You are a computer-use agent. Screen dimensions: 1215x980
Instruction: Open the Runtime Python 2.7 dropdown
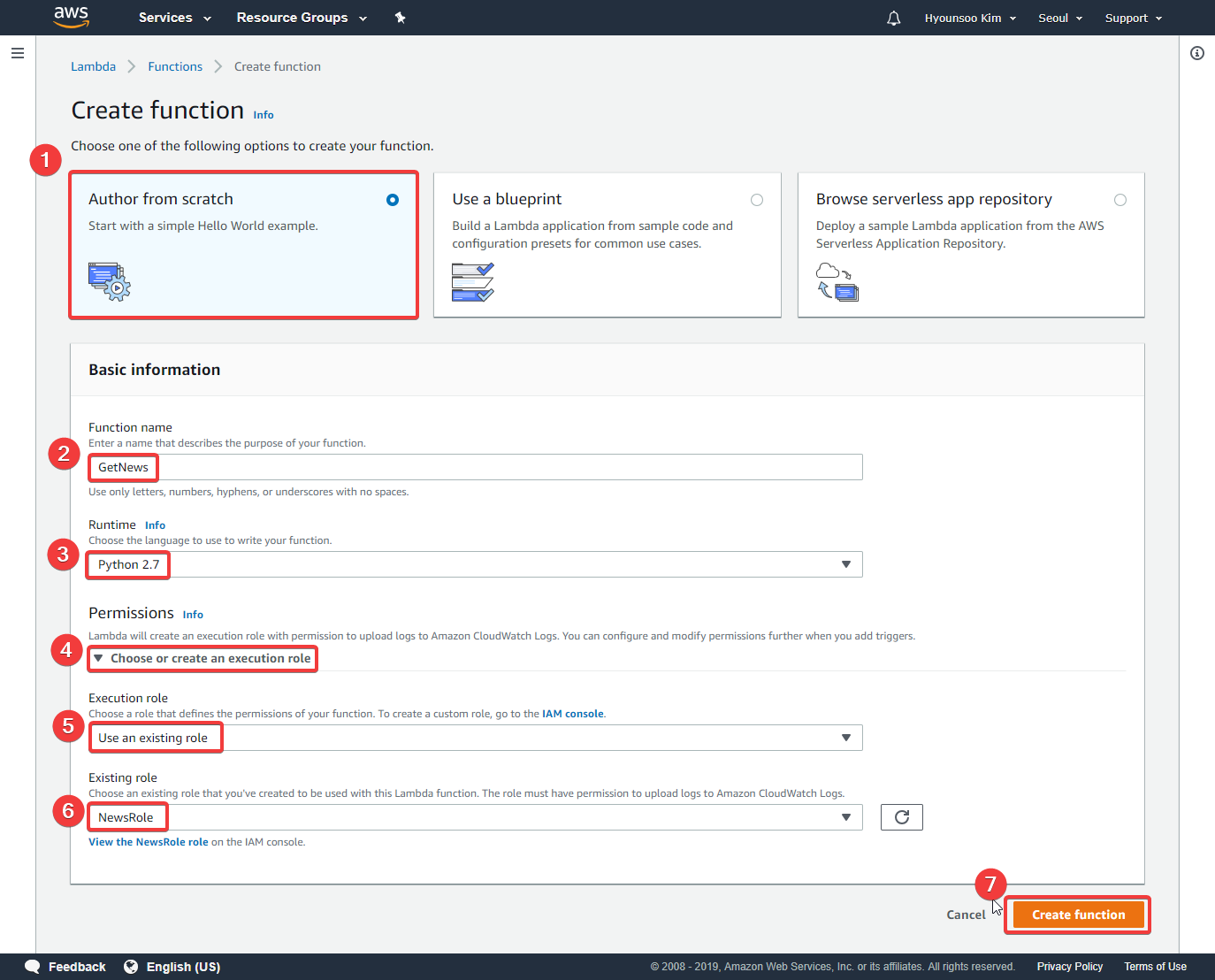(x=475, y=564)
